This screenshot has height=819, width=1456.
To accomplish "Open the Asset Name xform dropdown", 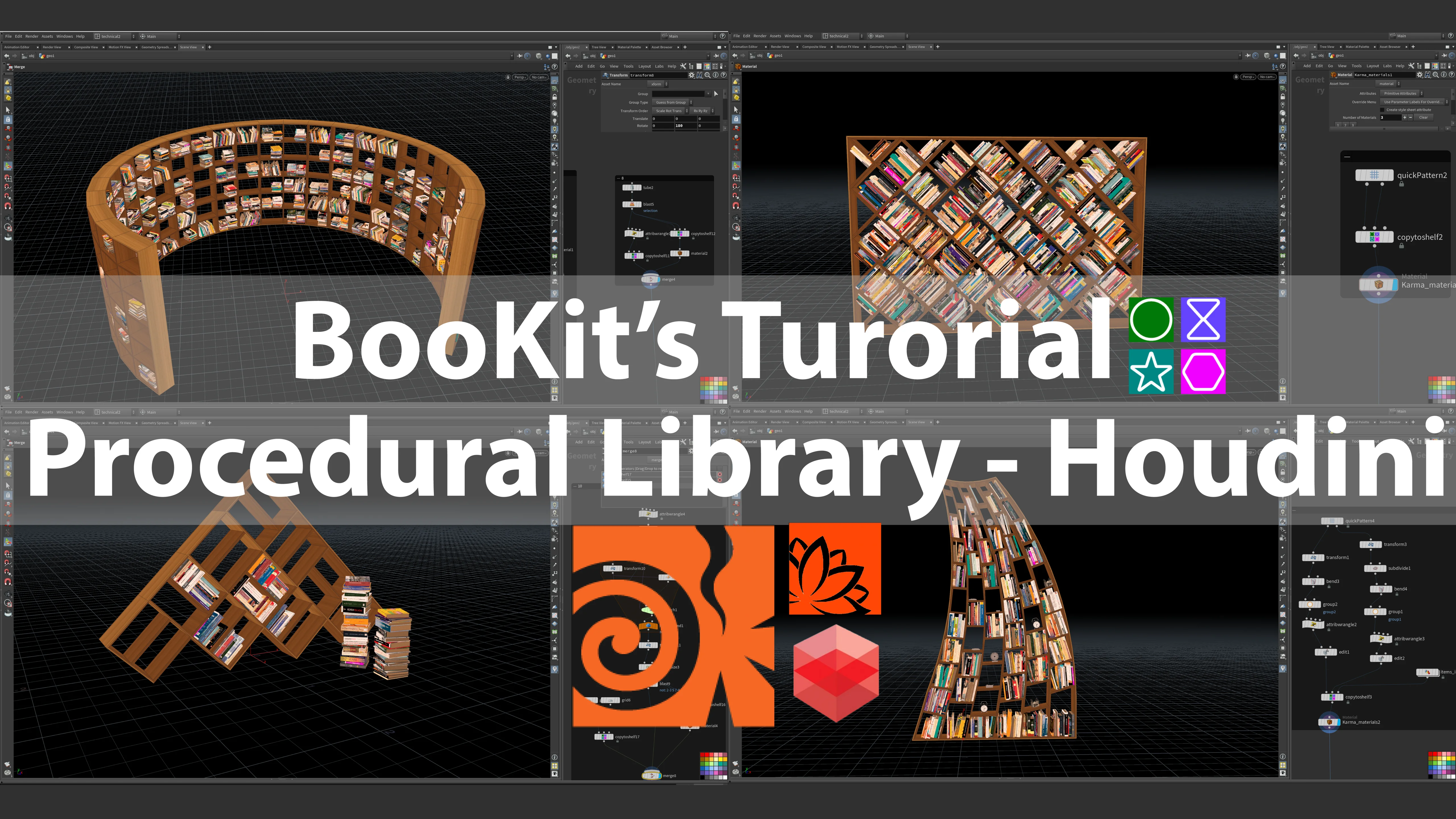I will [657, 84].
